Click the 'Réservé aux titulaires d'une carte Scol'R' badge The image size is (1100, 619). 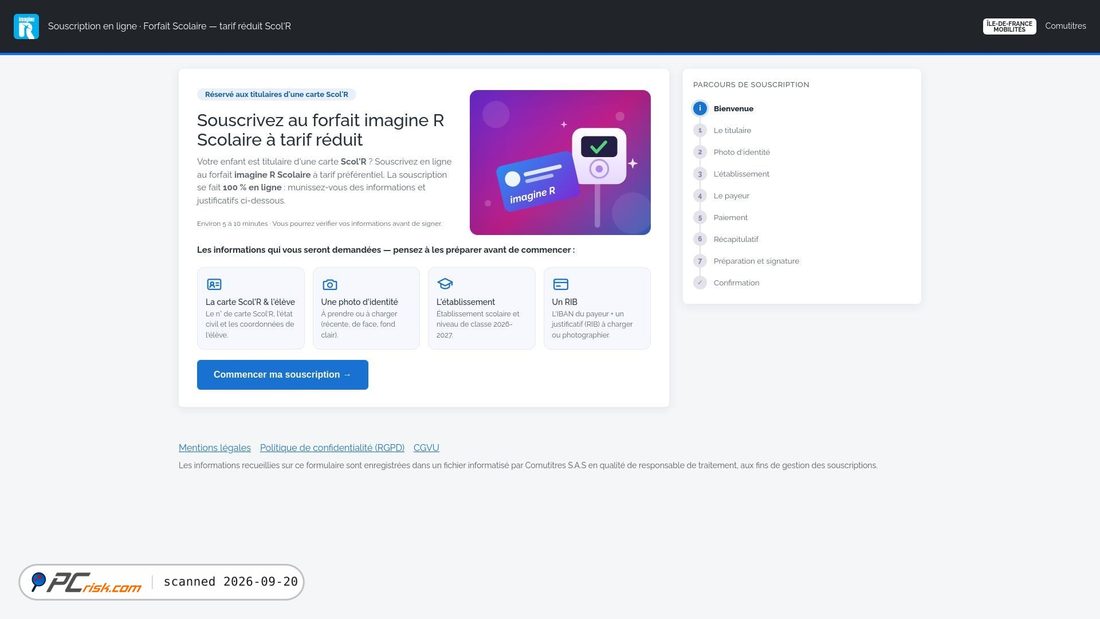[x=276, y=94]
